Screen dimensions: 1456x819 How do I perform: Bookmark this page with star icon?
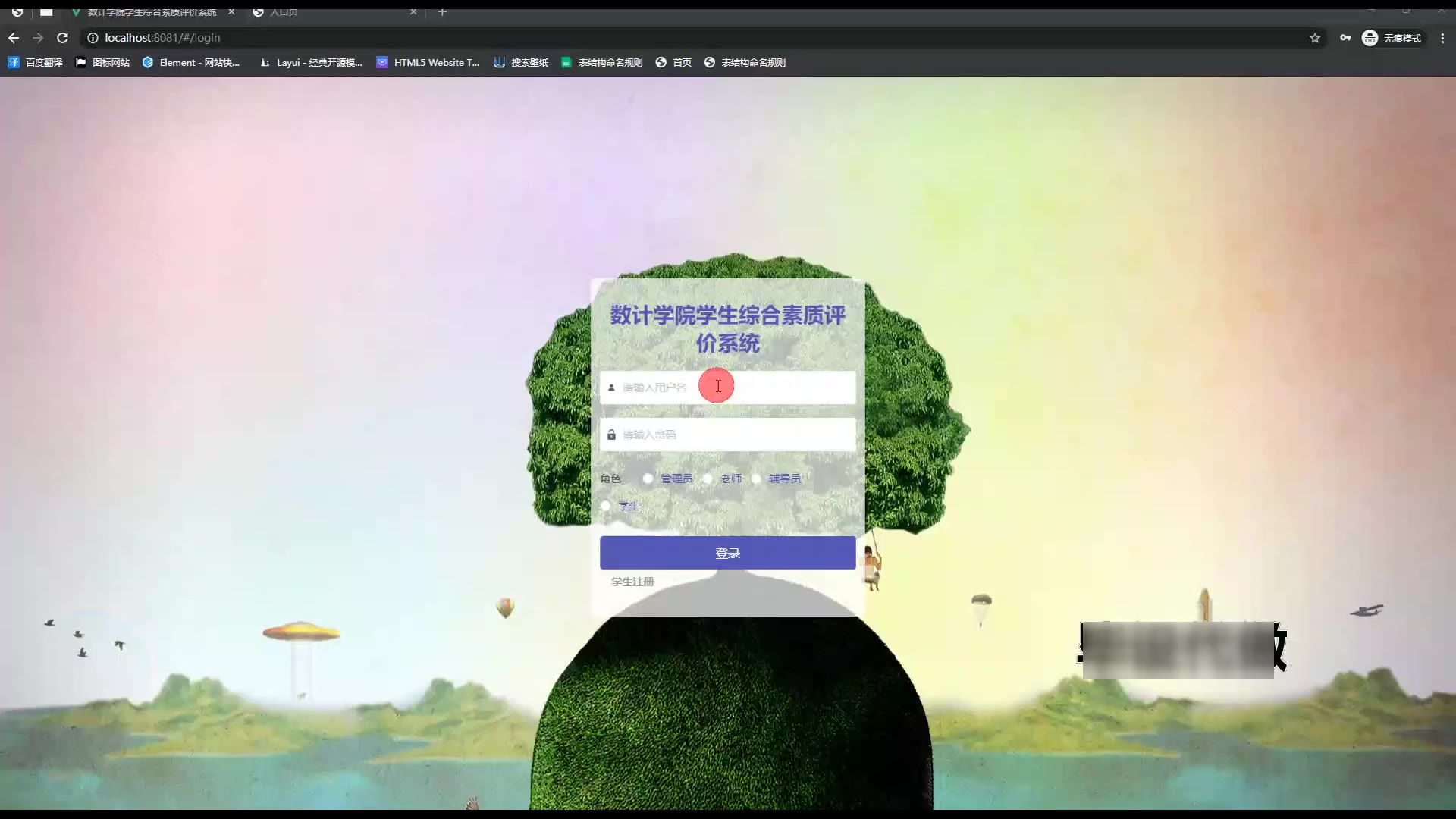point(1315,38)
